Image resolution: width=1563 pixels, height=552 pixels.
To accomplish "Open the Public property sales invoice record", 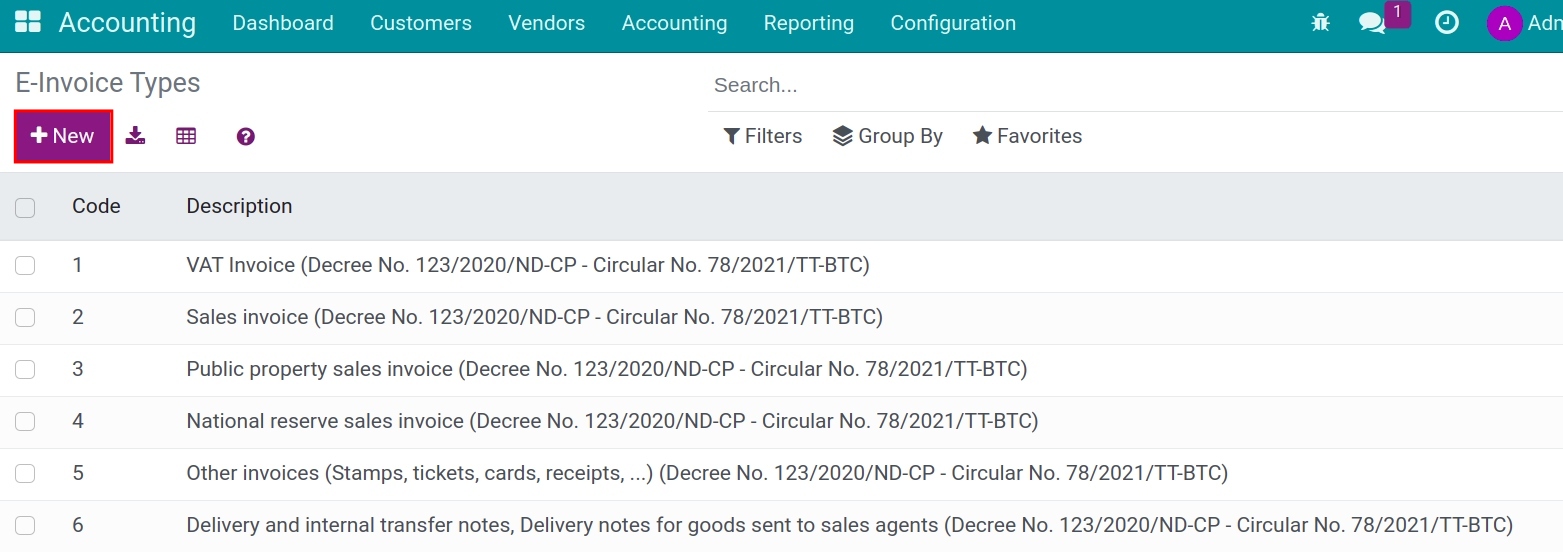I will coord(607,369).
